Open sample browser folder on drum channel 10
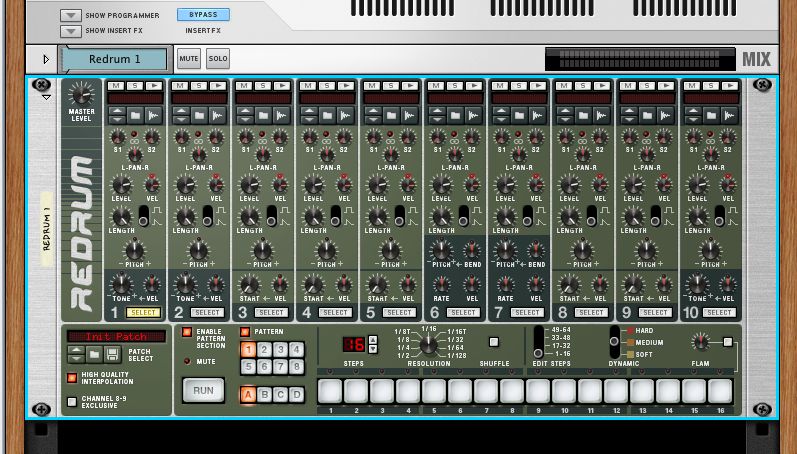Image resolution: width=797 pixels, height=454 pixels. pos(712,116)
